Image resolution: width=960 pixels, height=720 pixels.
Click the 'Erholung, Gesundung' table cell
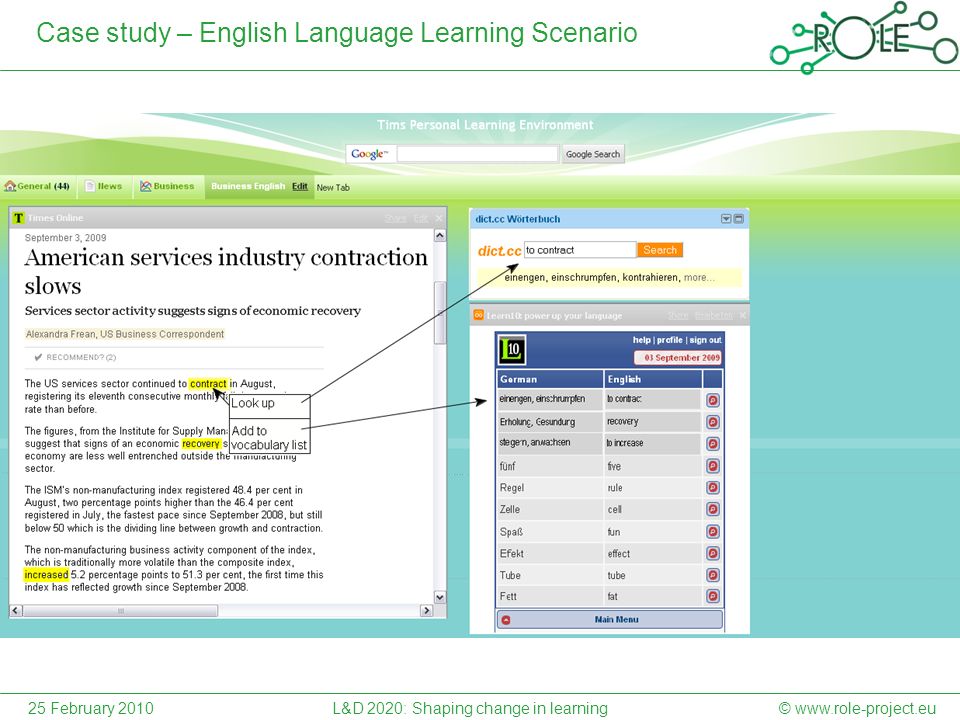point(550,422)
